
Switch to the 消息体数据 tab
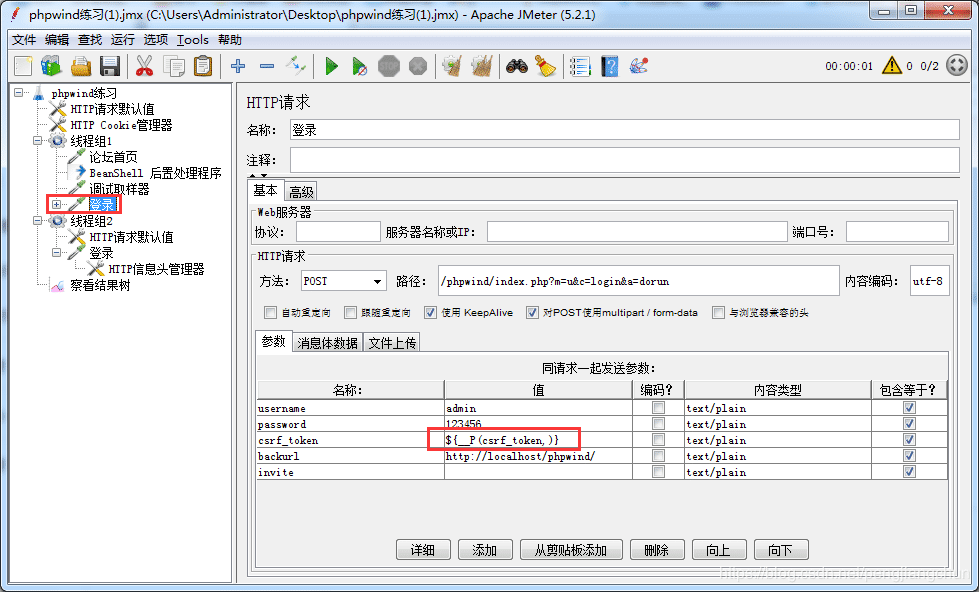327,342
